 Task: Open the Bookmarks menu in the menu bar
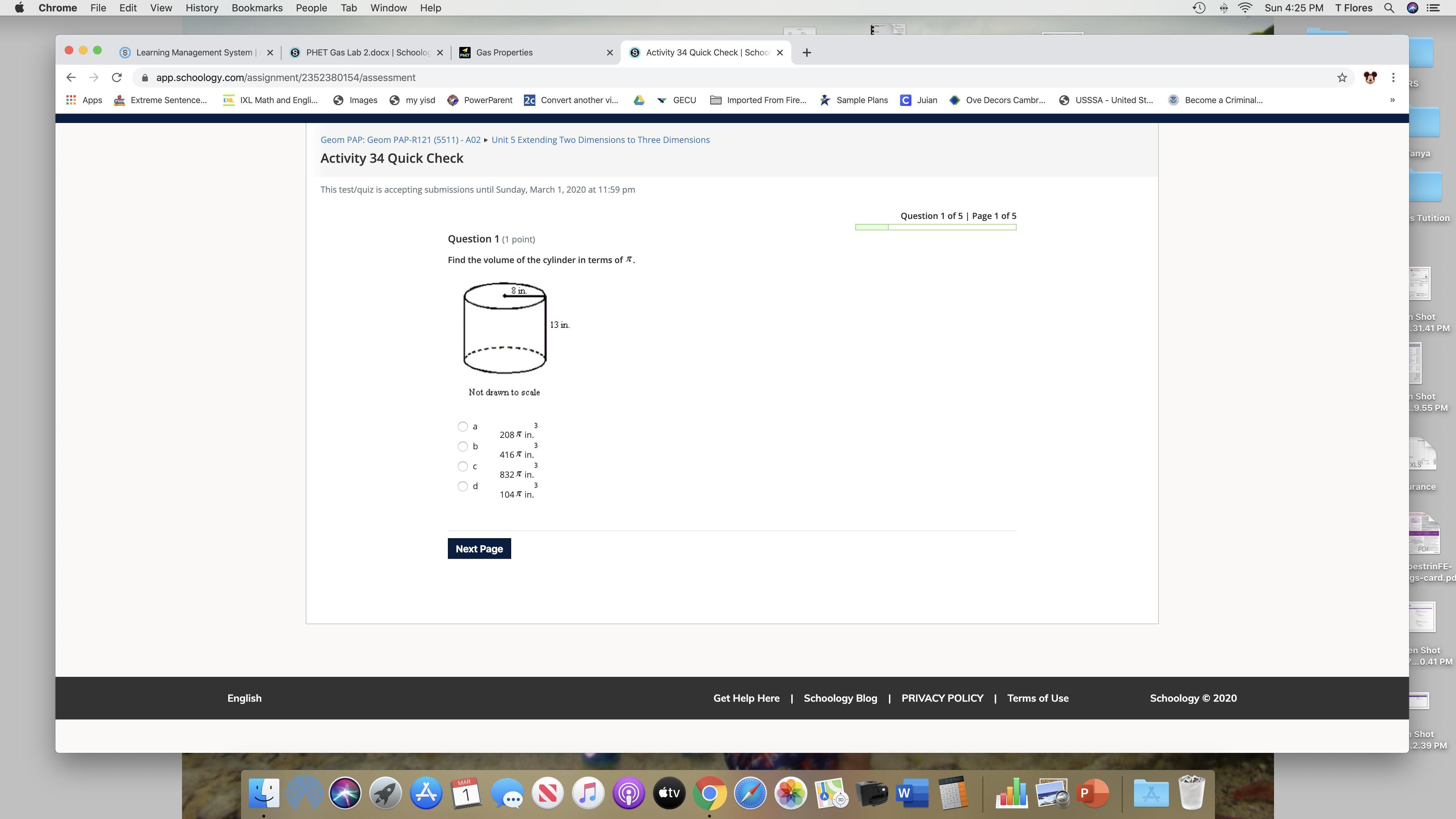click(x=257, y=8)
